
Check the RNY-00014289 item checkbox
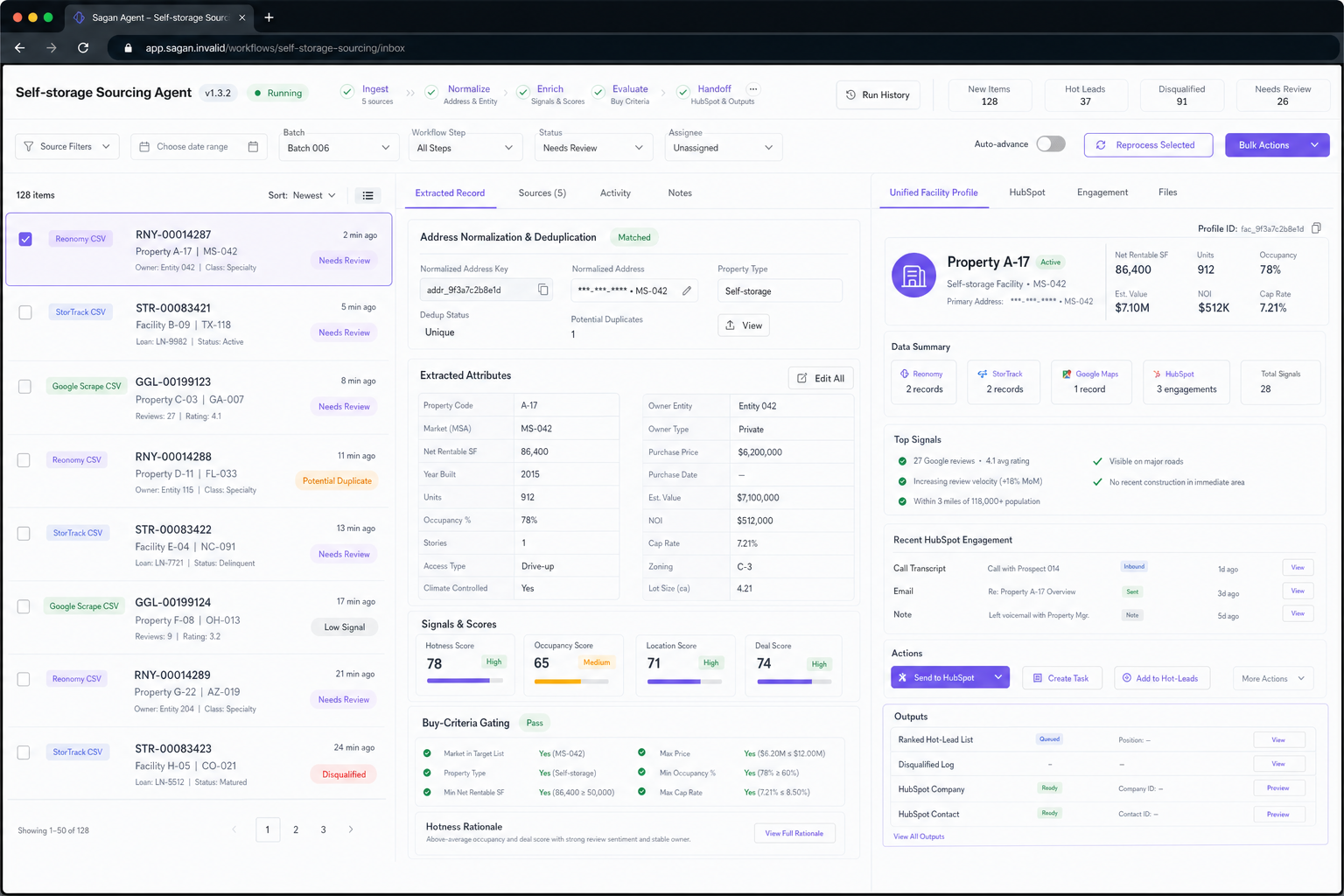[24, 679]
